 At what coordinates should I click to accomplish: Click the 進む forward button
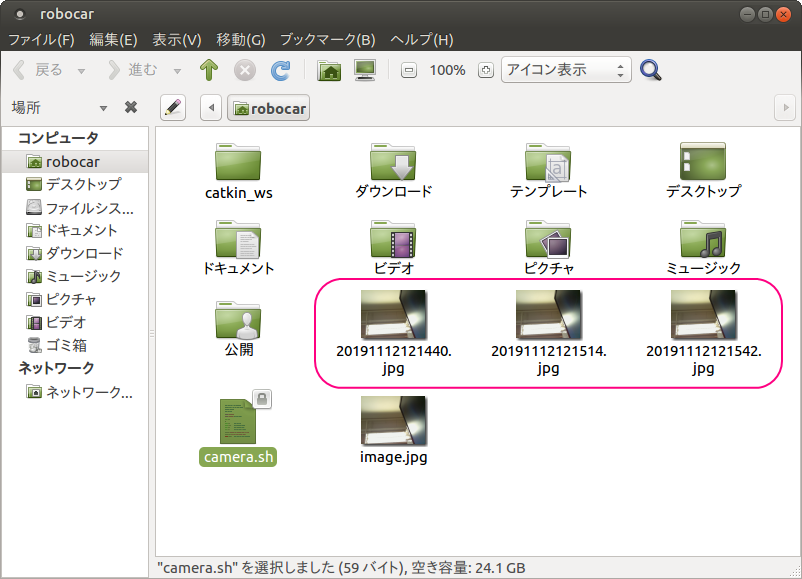click(x=132, y=70)
